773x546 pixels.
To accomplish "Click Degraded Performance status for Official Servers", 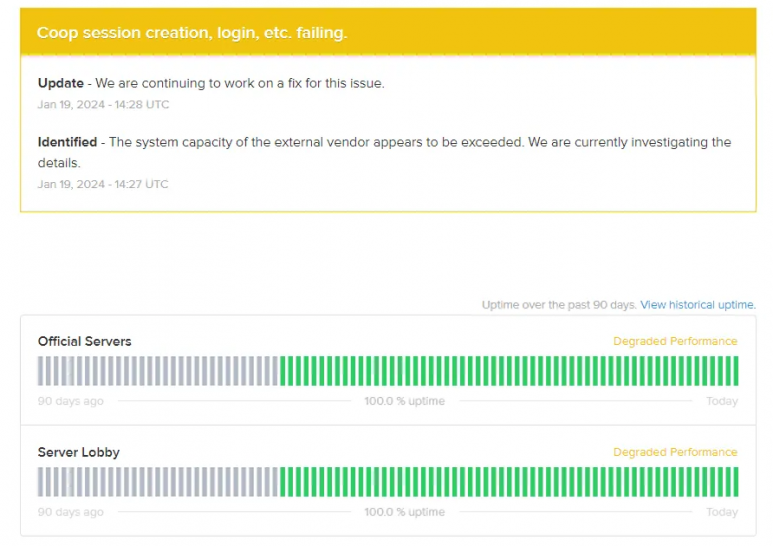I will (675, 341).
